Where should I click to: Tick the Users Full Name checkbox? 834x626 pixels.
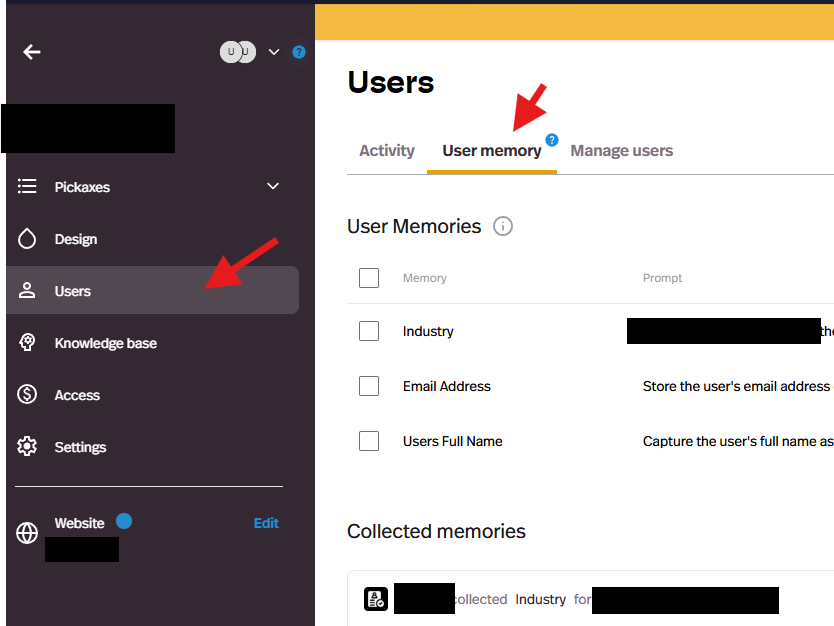369,441
